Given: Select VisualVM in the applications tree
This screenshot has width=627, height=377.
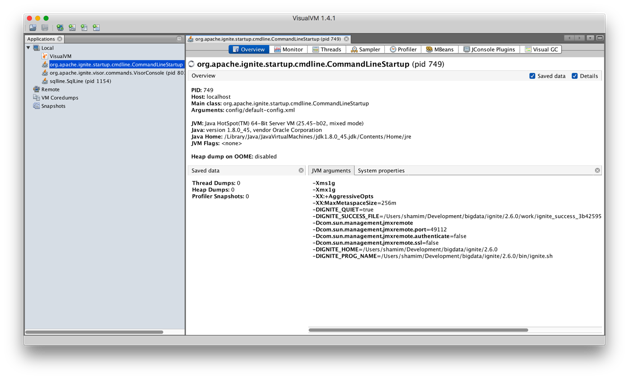Looking at the screenshot, I should tap(60, 56).
